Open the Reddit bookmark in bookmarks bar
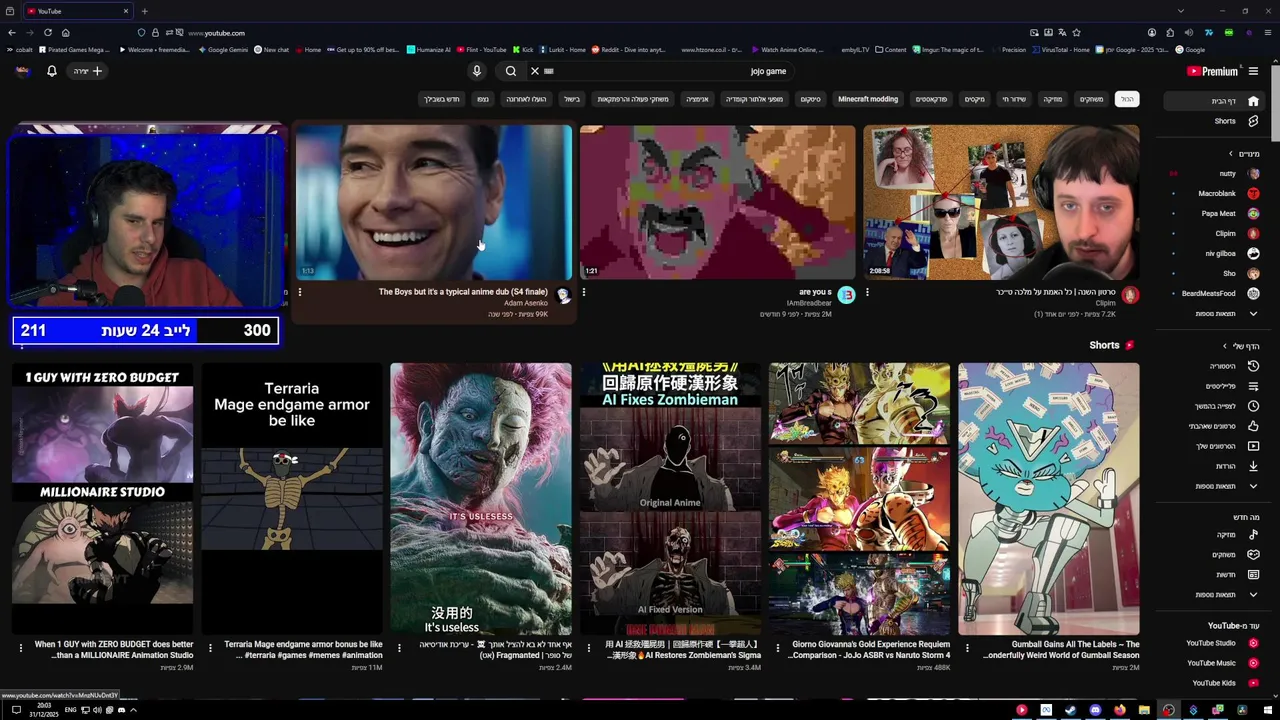This screenshot has width=1280, height=720. [x=628, y=50]
